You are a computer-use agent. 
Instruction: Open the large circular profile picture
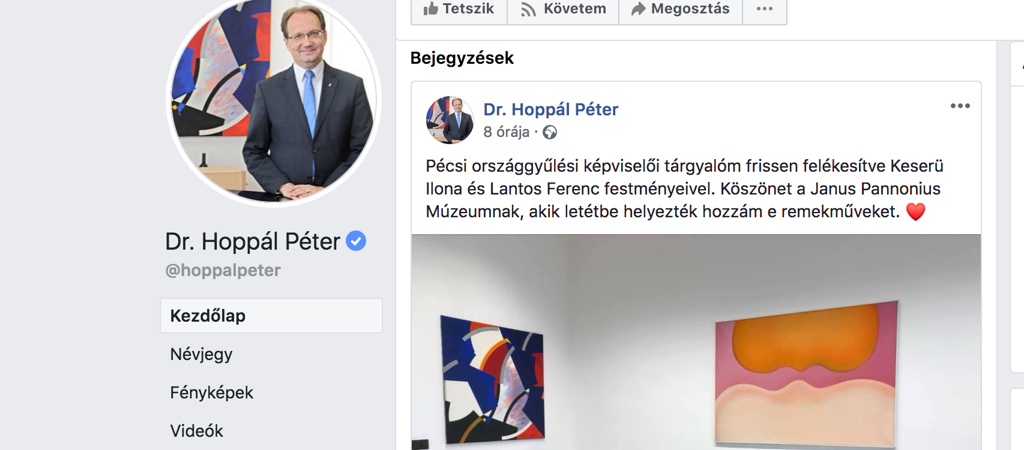pyautogui.click(x=274, y=99)
